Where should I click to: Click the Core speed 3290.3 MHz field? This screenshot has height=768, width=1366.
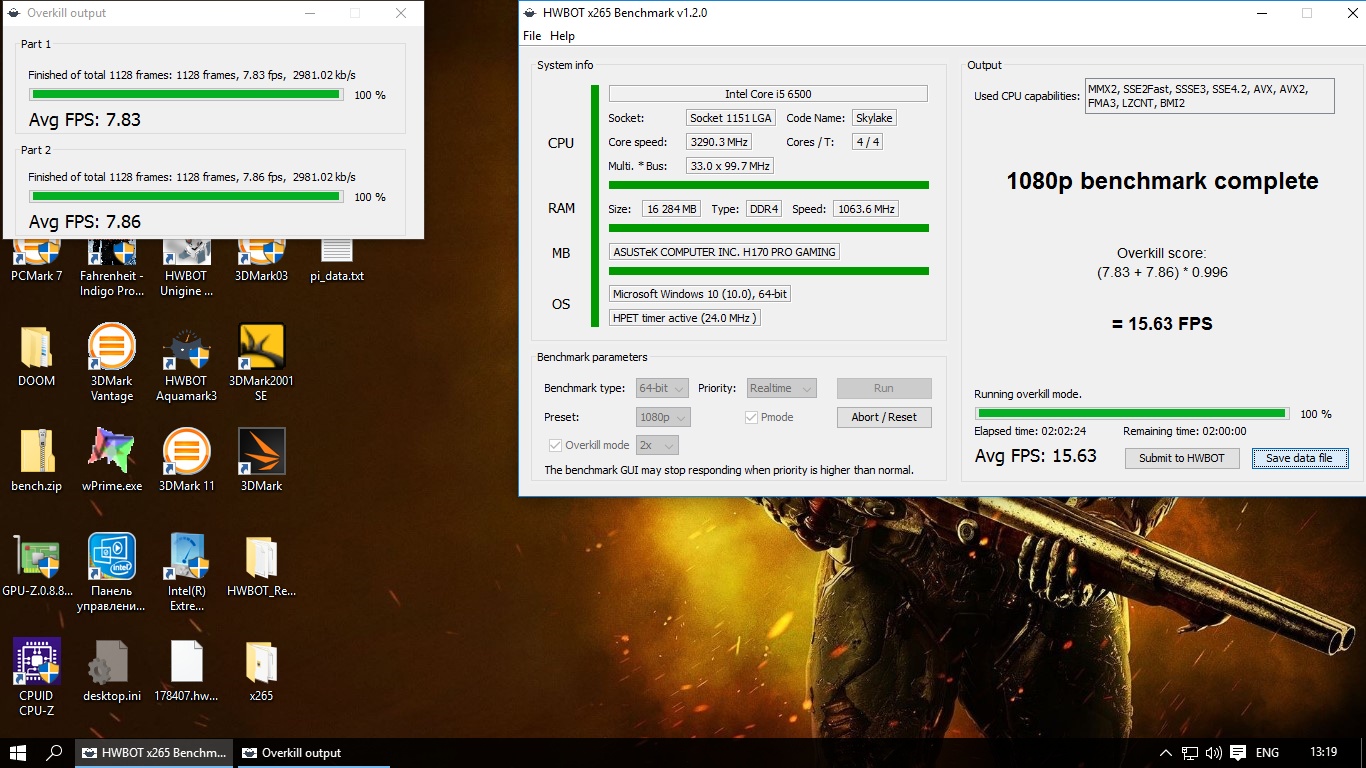[720, 142]
